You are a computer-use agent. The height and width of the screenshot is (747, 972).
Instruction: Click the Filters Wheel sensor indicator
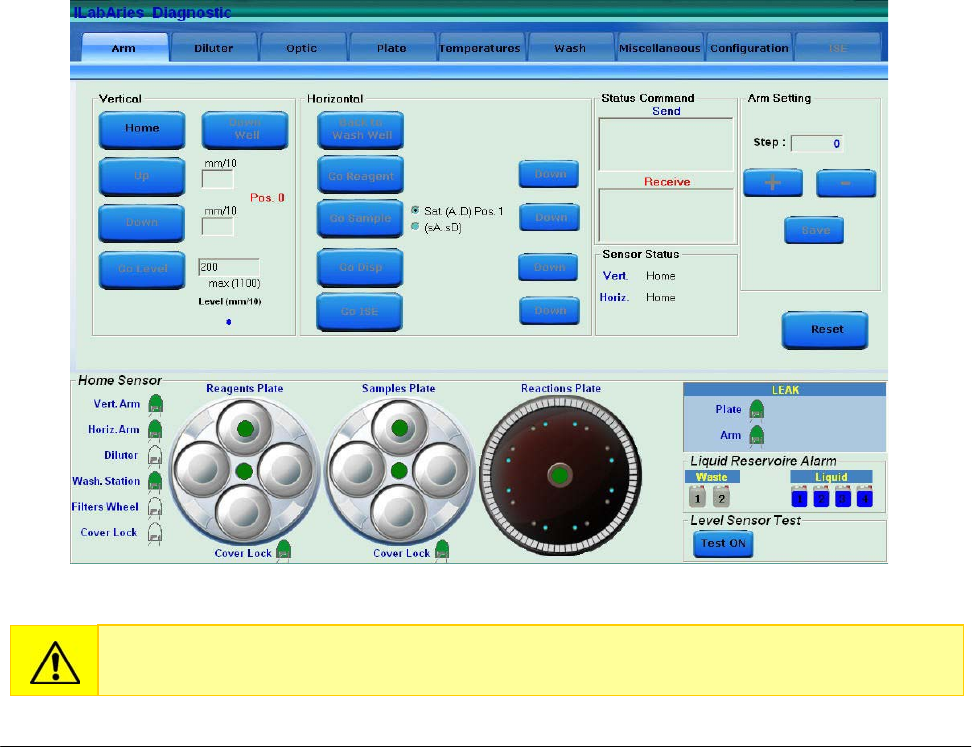(x=155, y=507)
